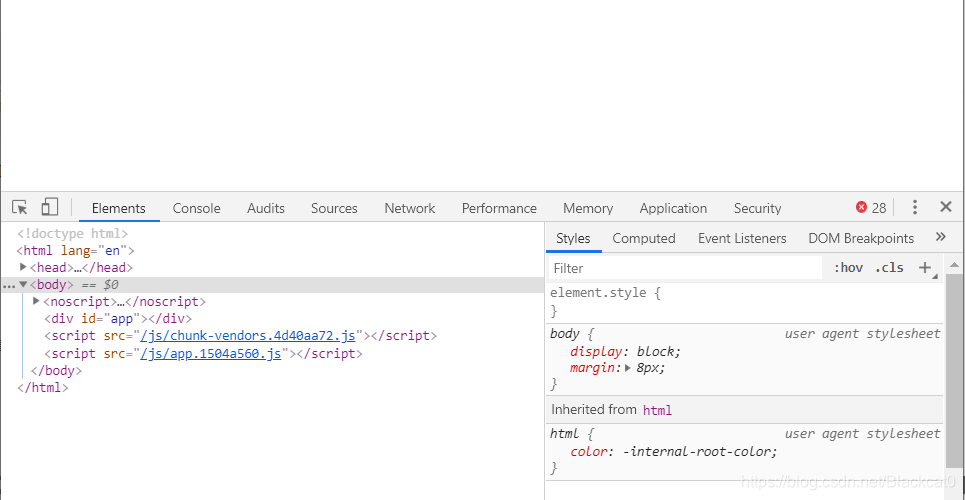Select the closing </html> tag line
Viewport: 965px width, 500px height.
pyautogui.click(x=42, y=388)
